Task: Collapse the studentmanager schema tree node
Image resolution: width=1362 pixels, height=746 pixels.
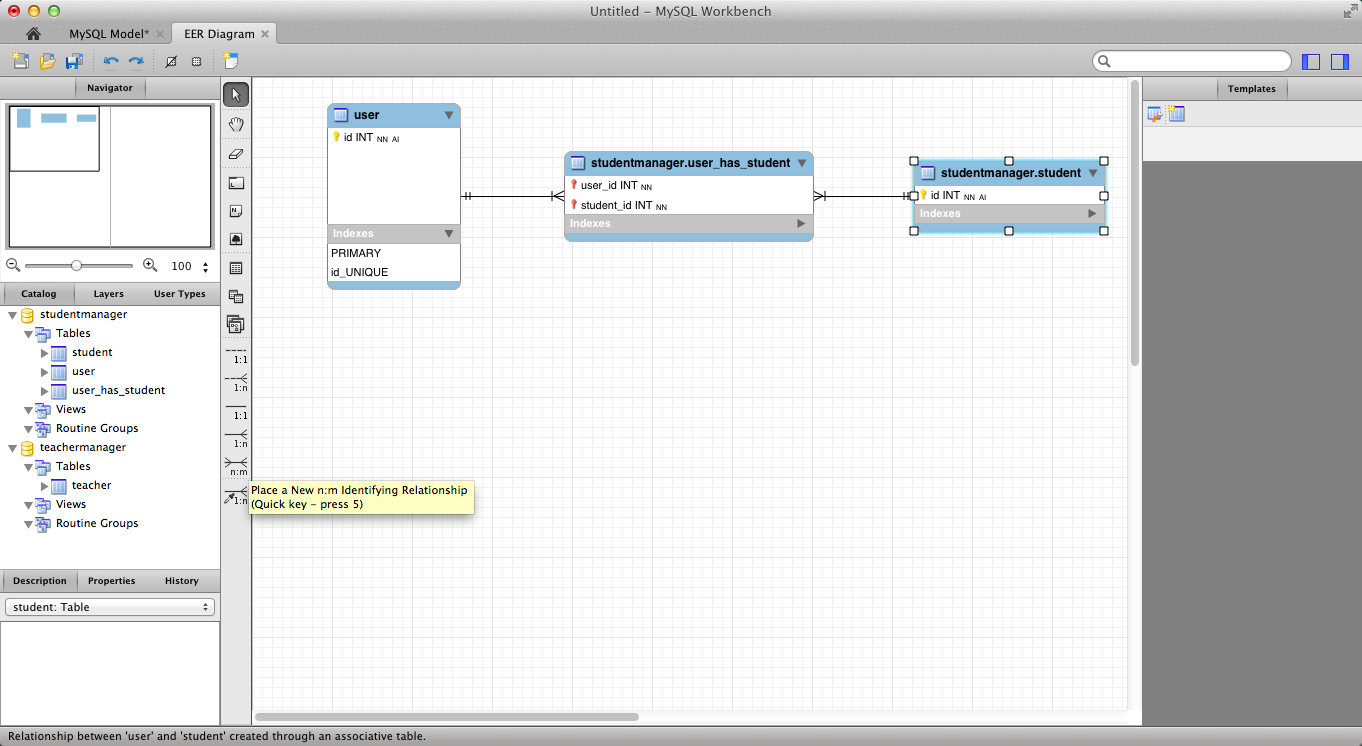Action: coord(13,314)
